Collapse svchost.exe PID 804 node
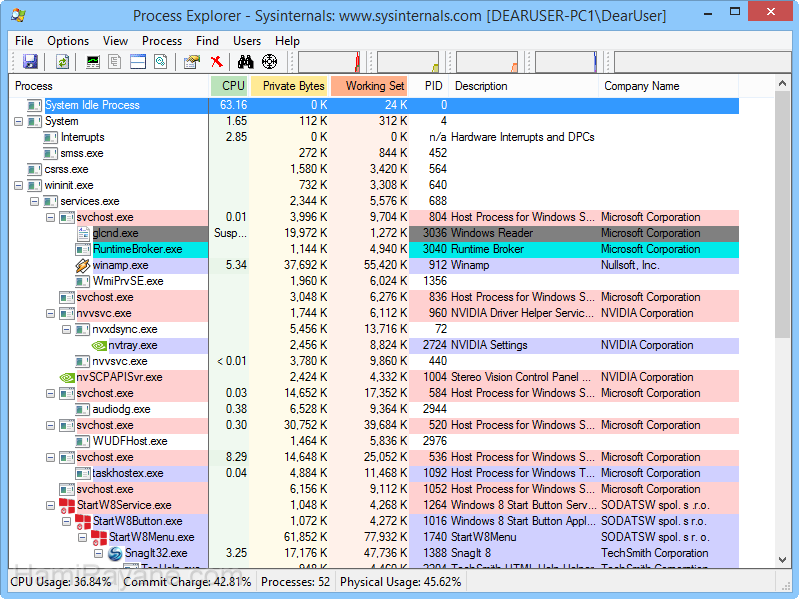The image size is (799, 599). (50, 217)
